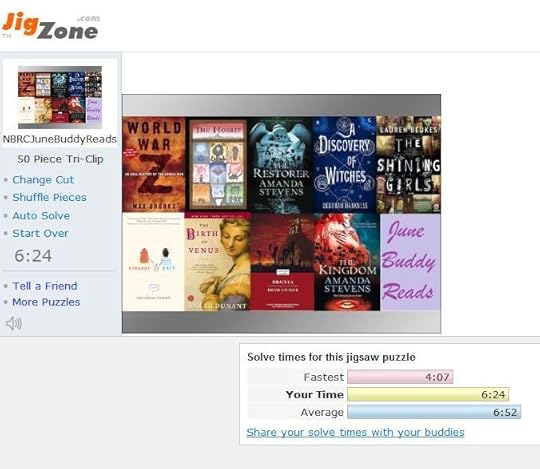Click the Birth of Venus cover

[x=217, y=262]
